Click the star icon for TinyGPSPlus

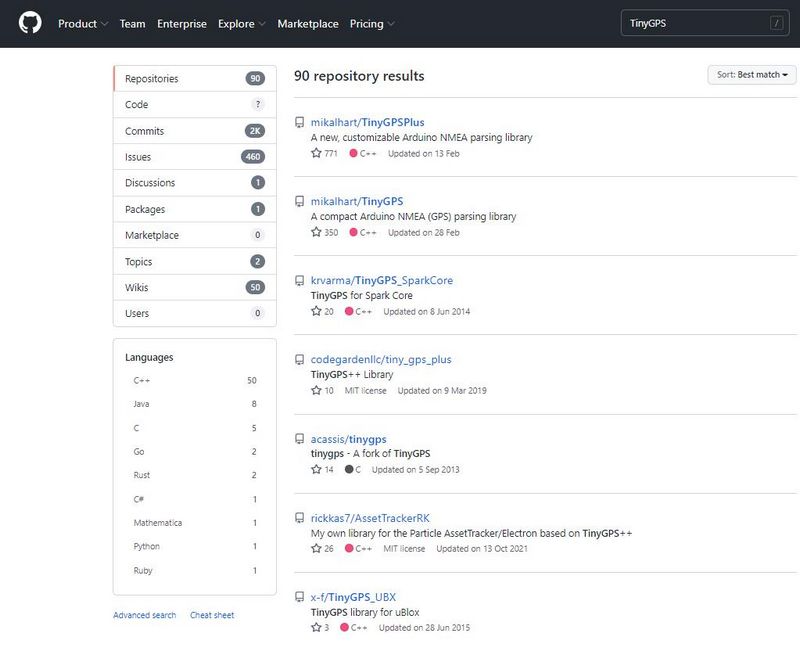click(316, 153)
